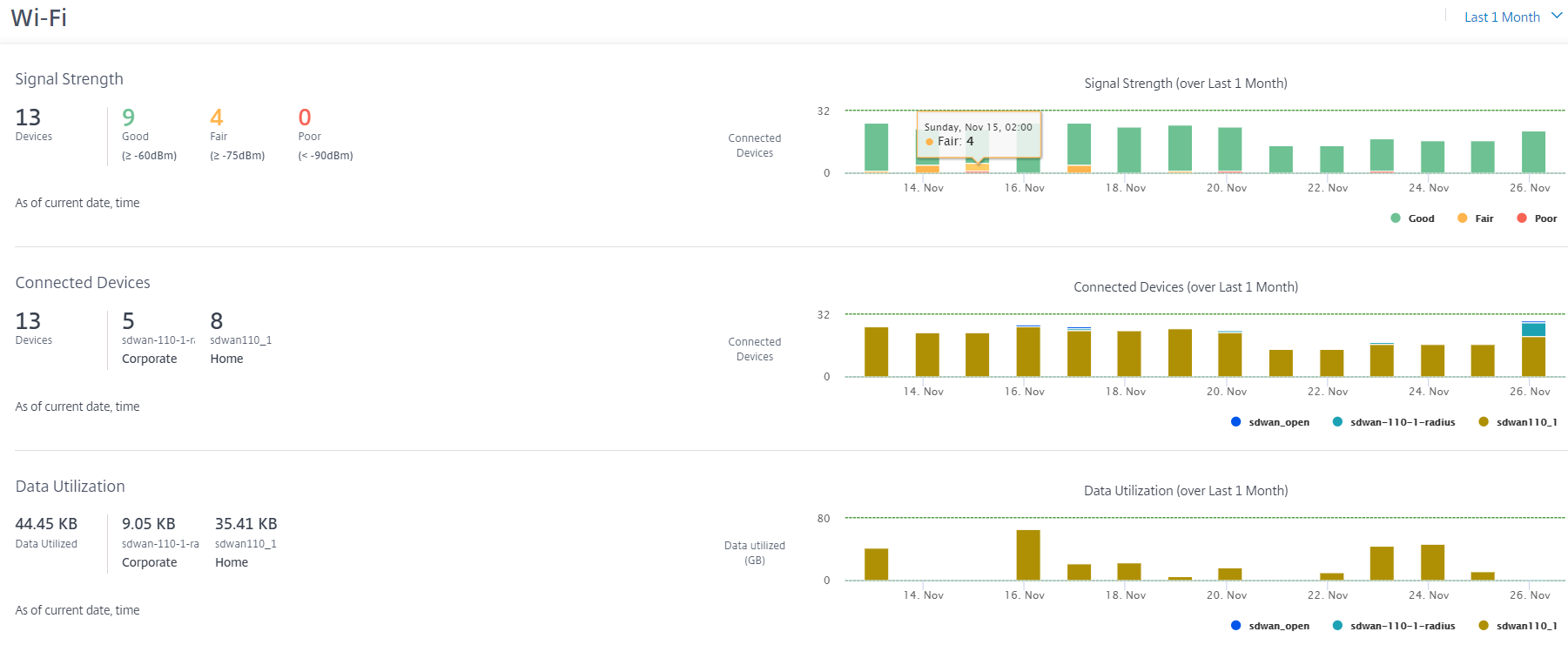Select the 16 Nov bar in Data Utilization chart
The image size is (1568, 645).
1028,554
